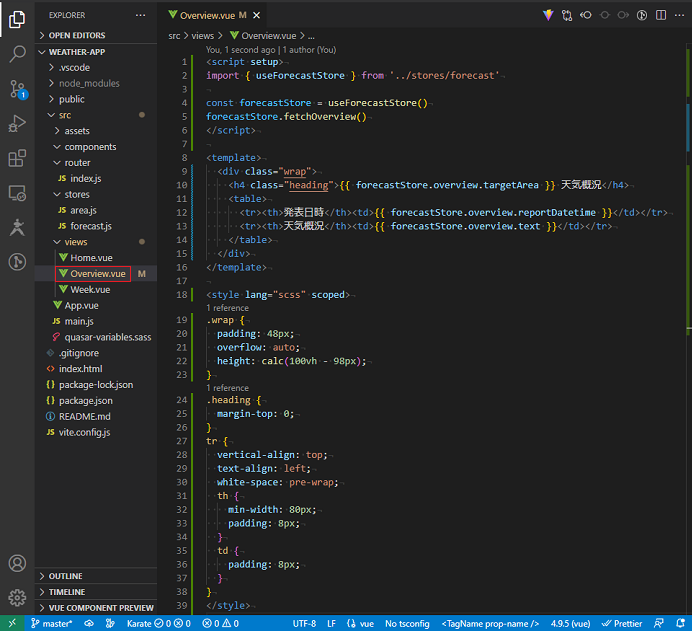Open changes compare icon in editor toolbar
This screenshot has height=631, width=692.
coord(567,15)
